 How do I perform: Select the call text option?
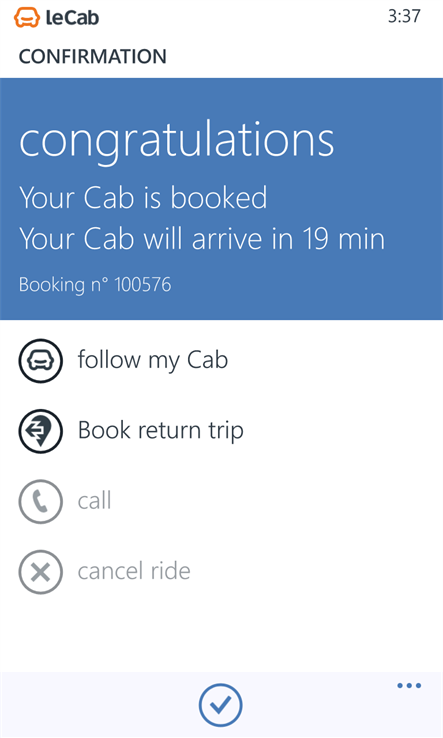point(95,500)
